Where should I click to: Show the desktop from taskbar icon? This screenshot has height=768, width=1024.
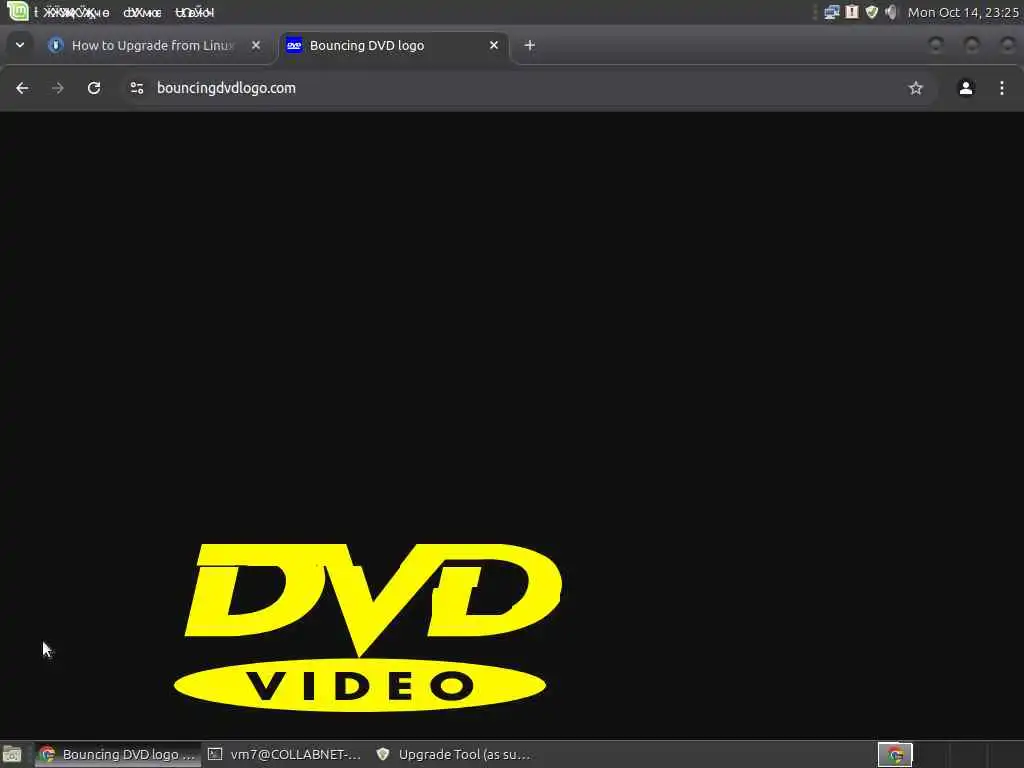click(x=12, y=755)
